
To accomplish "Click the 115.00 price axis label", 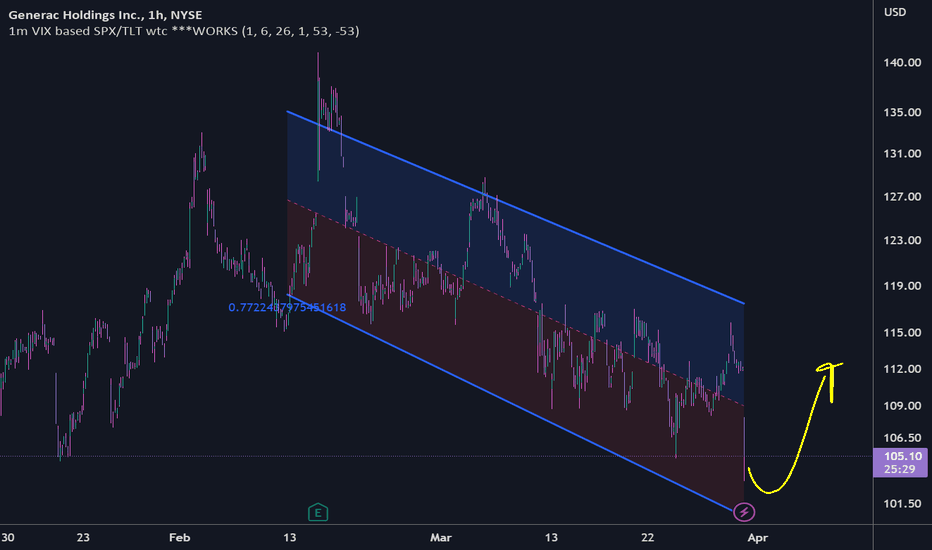I will point(902,333).
